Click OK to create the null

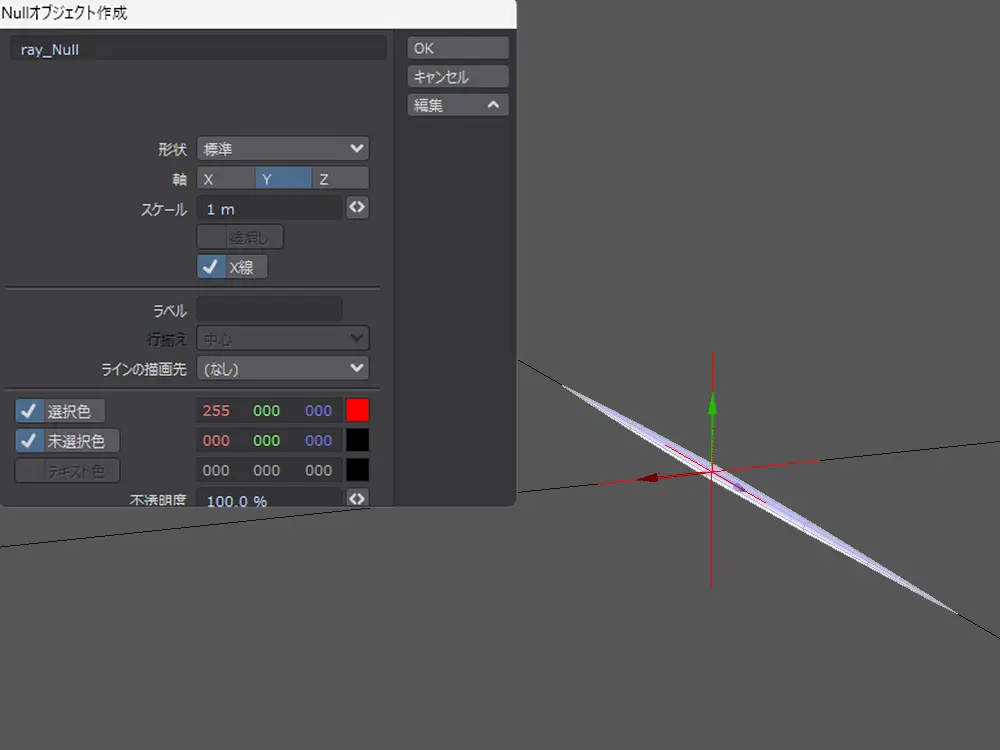(x=458, y=48)
